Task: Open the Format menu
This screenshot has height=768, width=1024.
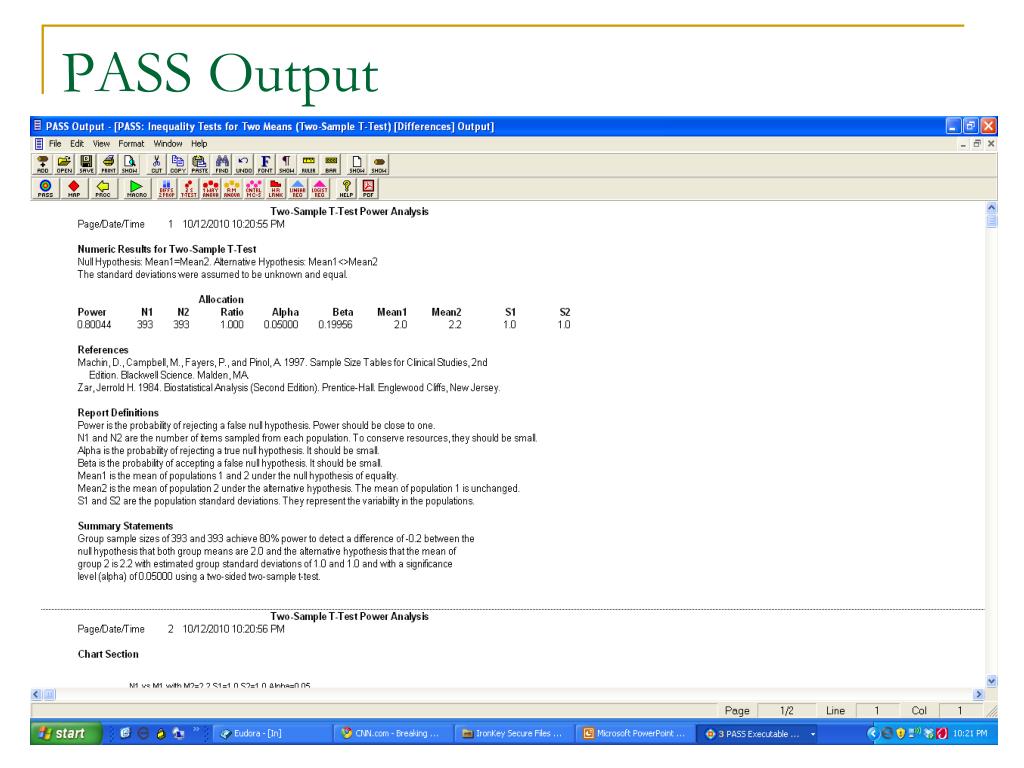Action: [x=131, y=144]
